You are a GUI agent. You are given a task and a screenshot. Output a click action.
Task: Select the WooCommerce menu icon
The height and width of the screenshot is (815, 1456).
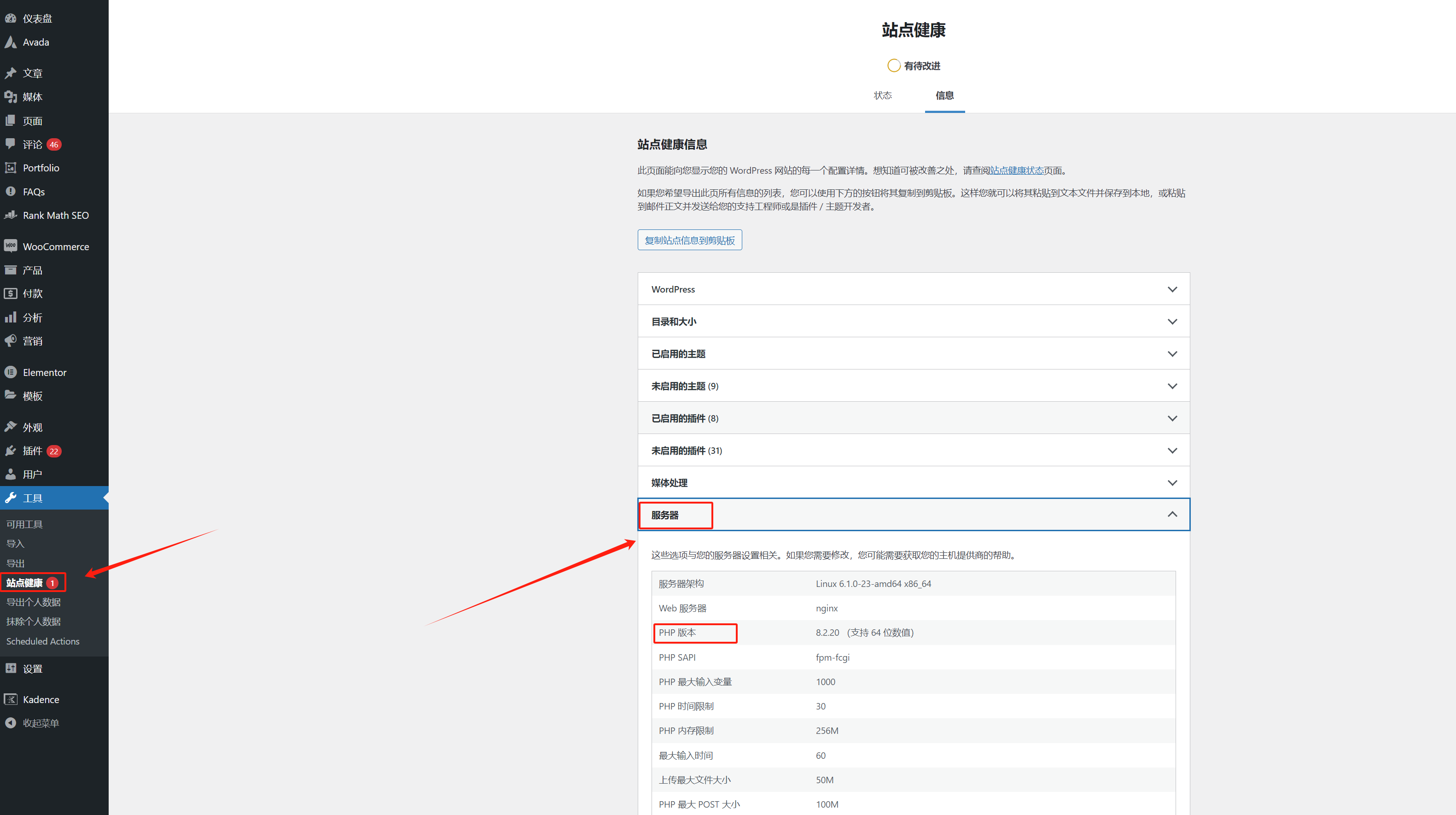click(x=11, y=246)
